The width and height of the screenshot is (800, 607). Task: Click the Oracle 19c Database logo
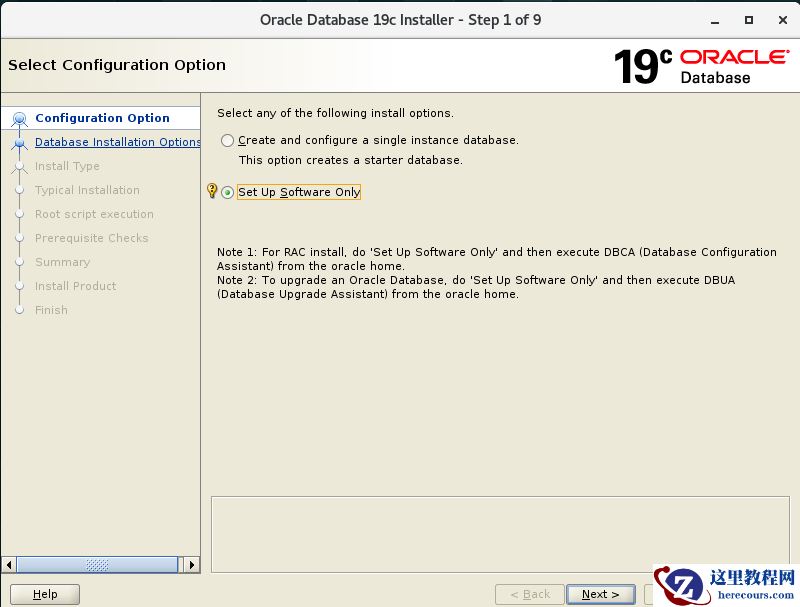(702, 66)
